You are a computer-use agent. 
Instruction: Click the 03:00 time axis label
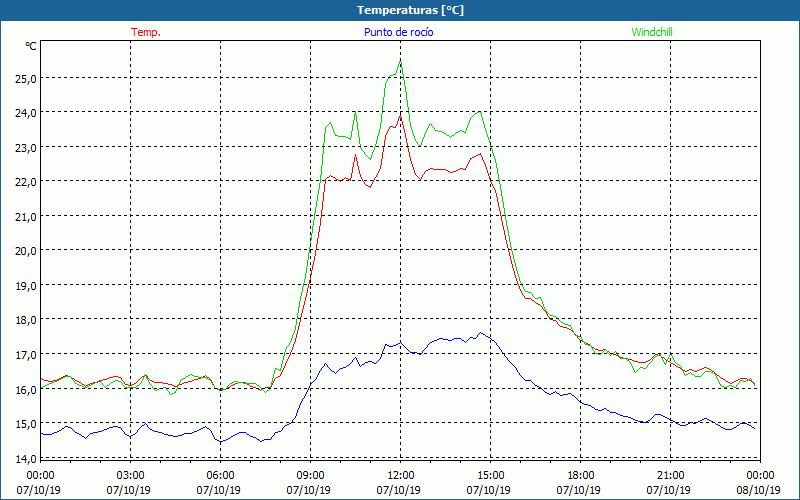click(x=130, y=475)
